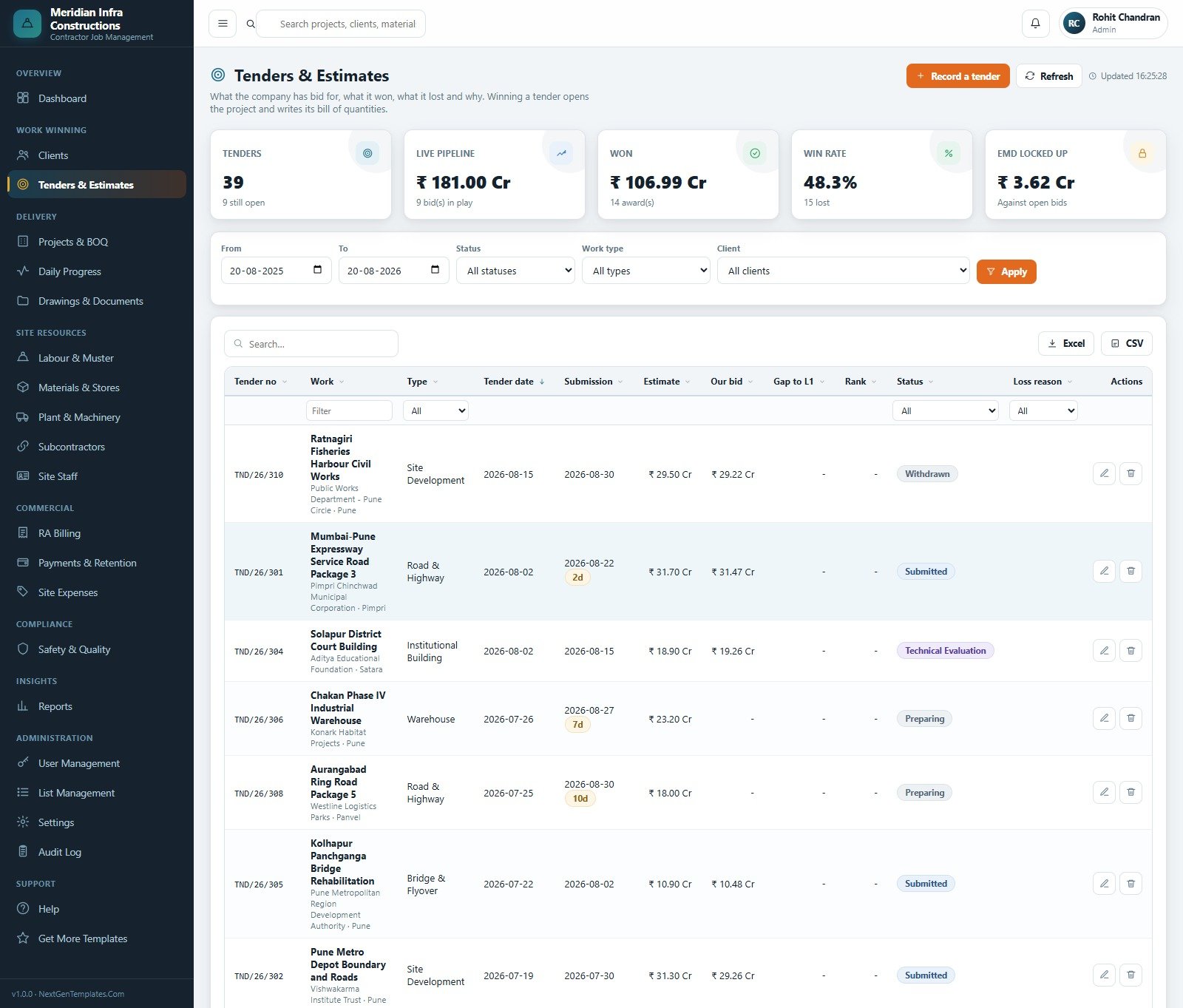The width and height of the screenshot is (1183, 1008).
Task: Open calendar picker for the To date
Action: tap(435, 270)
